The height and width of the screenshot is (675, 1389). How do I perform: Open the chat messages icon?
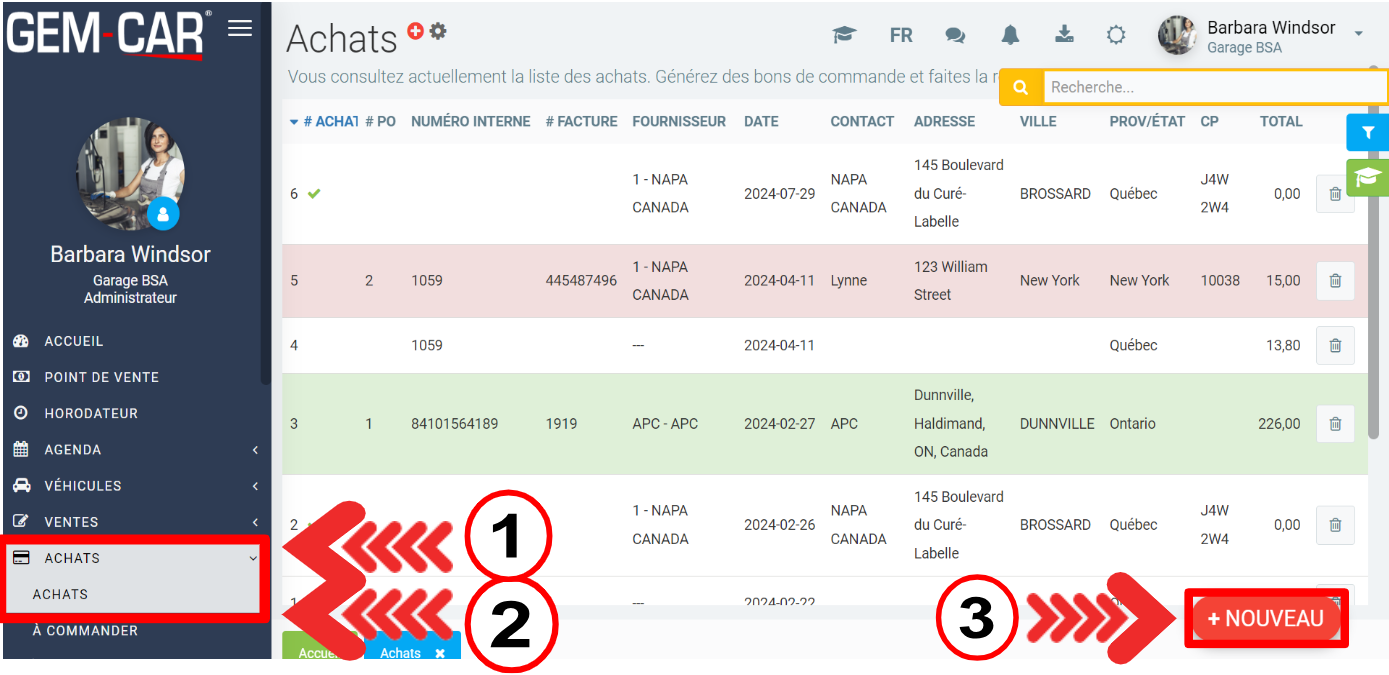coord(955,35)
